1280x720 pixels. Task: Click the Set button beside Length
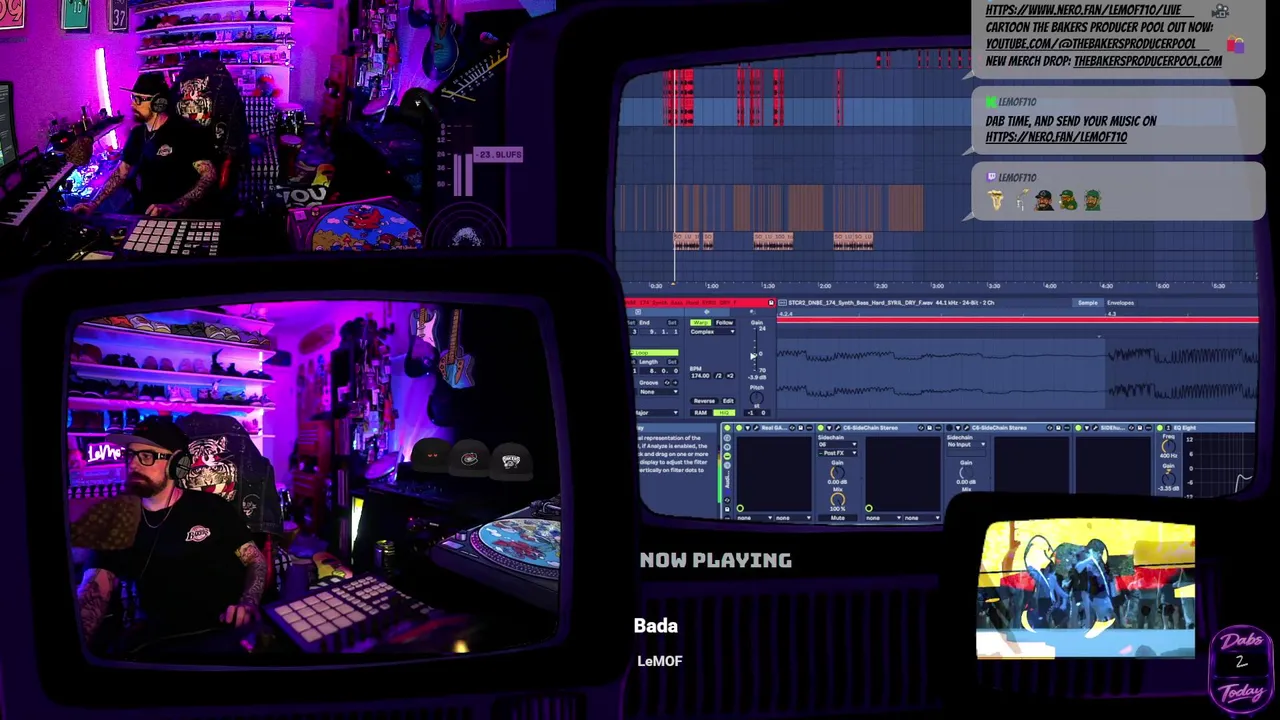pos(672,362)
